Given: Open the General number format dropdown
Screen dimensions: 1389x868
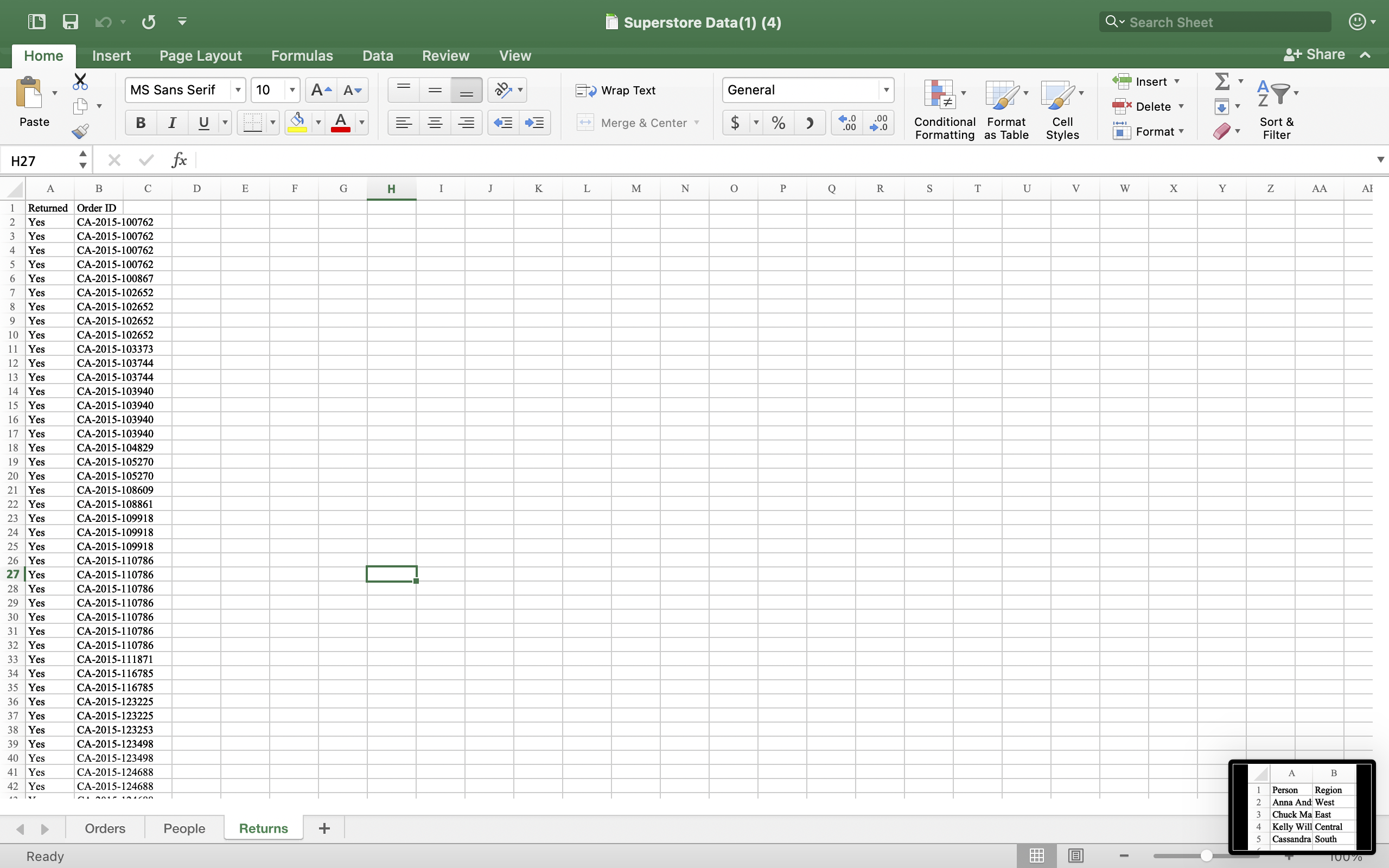Looking at the screenshot, I should (885, 90).
